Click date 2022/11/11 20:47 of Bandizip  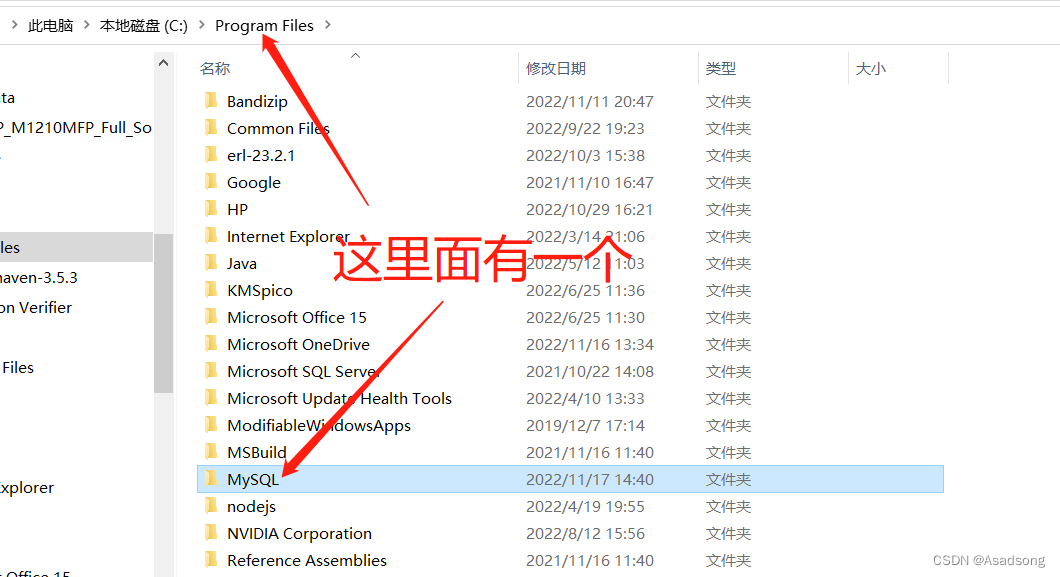589,101
